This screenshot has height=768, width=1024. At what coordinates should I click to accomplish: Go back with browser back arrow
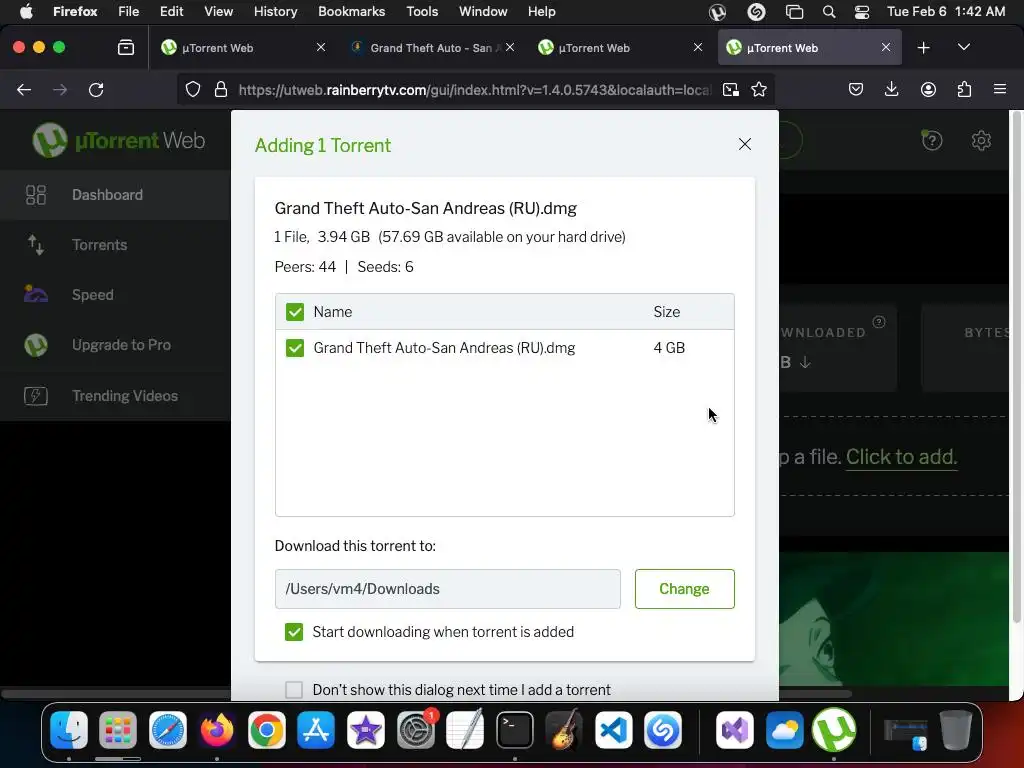tap(24, 89)
